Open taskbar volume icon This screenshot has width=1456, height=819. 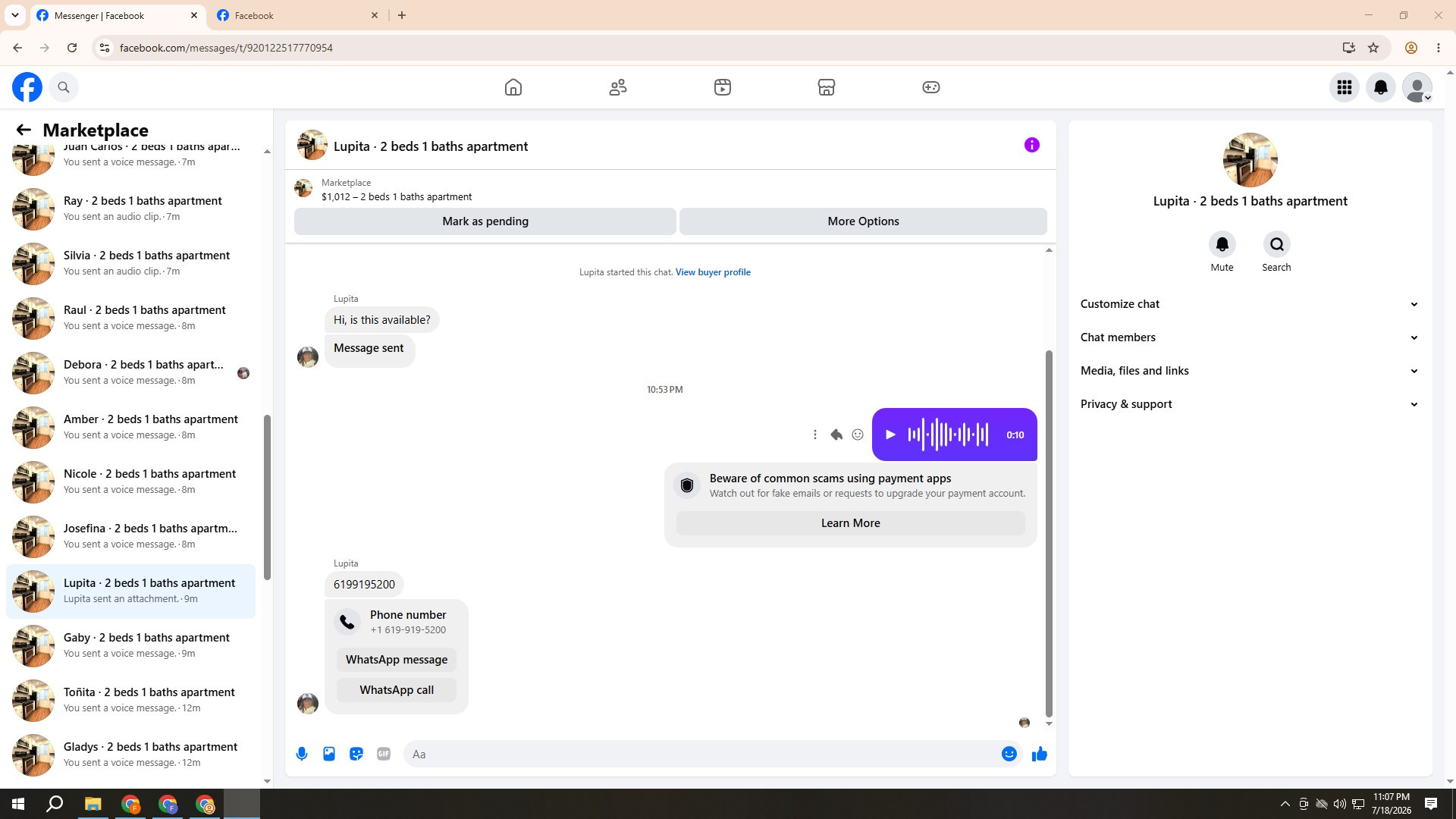1339,804
